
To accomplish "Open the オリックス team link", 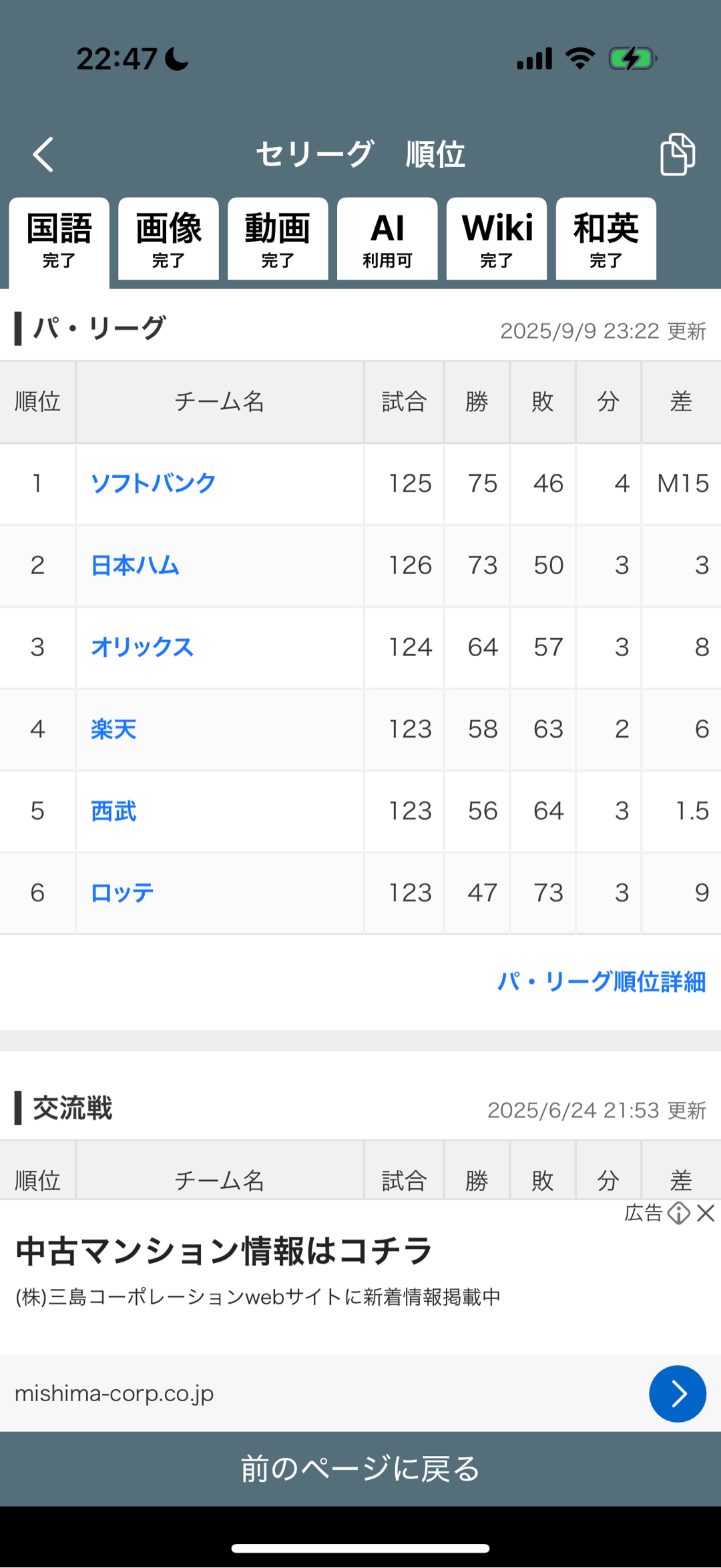I will pyautogui.click(x=142, y=647).
